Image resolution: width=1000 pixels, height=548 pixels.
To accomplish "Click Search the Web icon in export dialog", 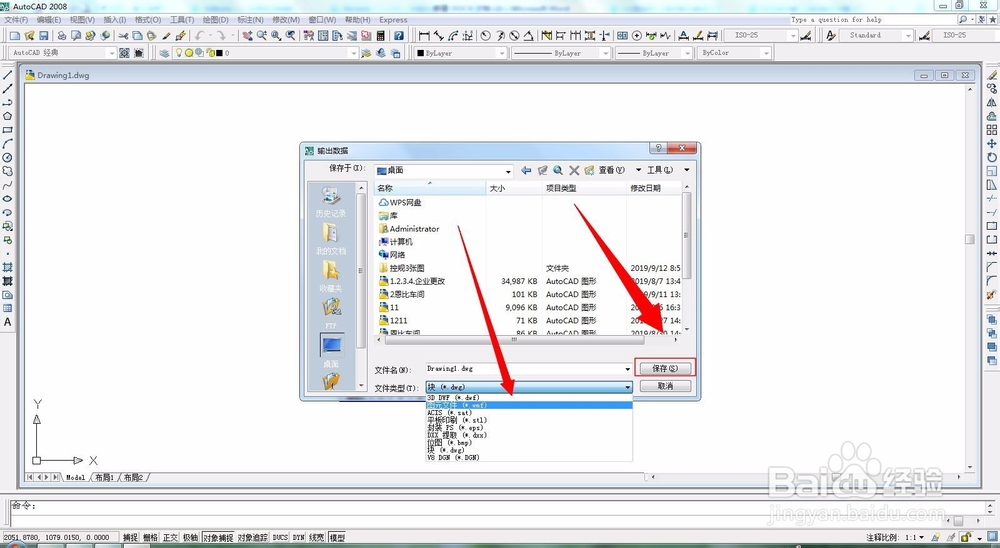I will tap(558, 170).
